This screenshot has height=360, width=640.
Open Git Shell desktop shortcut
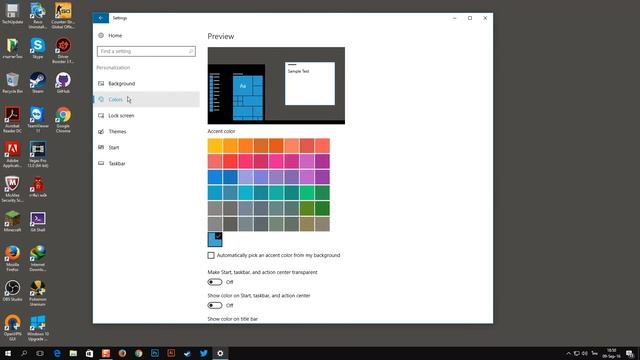(38, 222)
